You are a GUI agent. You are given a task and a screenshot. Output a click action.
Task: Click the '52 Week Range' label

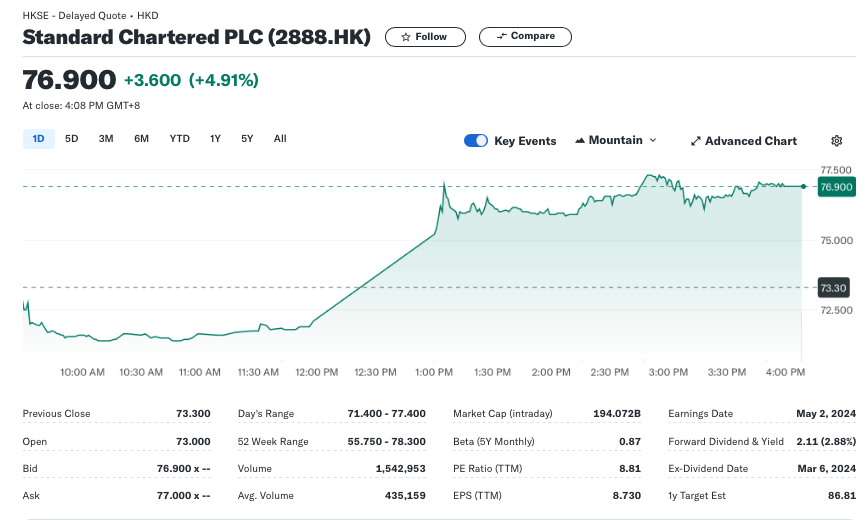point(273,441)
